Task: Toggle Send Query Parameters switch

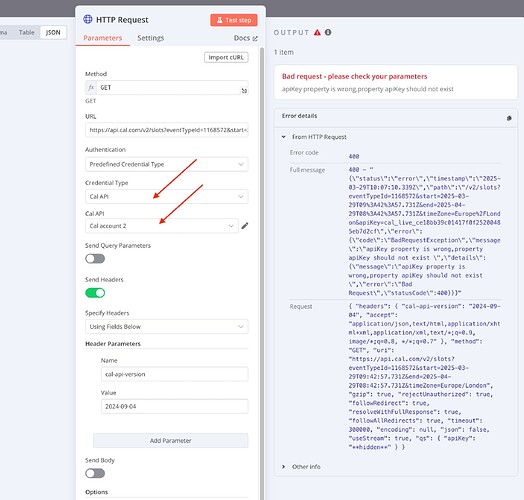Action: (95, 259)
